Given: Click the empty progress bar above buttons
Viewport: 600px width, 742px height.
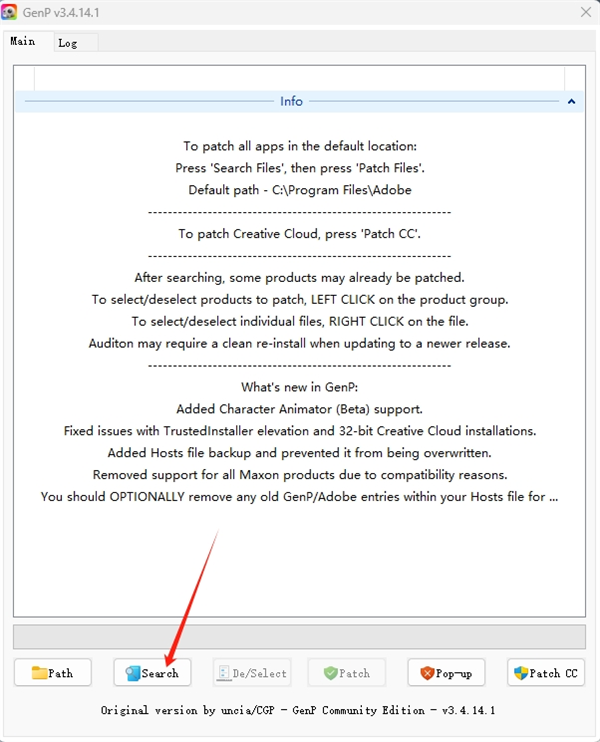Looking at the screenshot, I should point(300,636).
